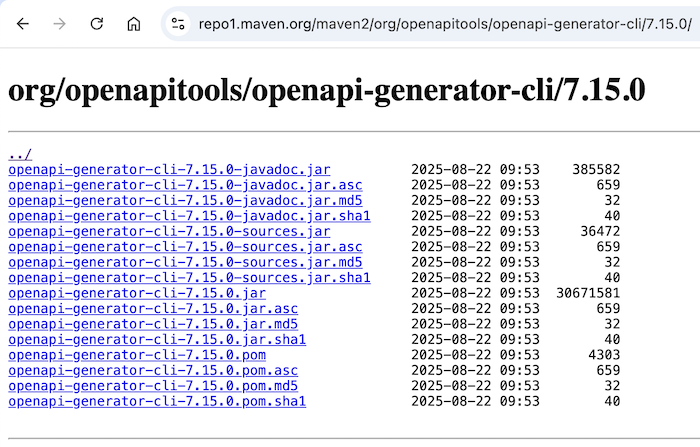The height and width of the screenshot is (447, 700).
Task: Click file size 30671581 of main jar
Action: tap(588, 293)
